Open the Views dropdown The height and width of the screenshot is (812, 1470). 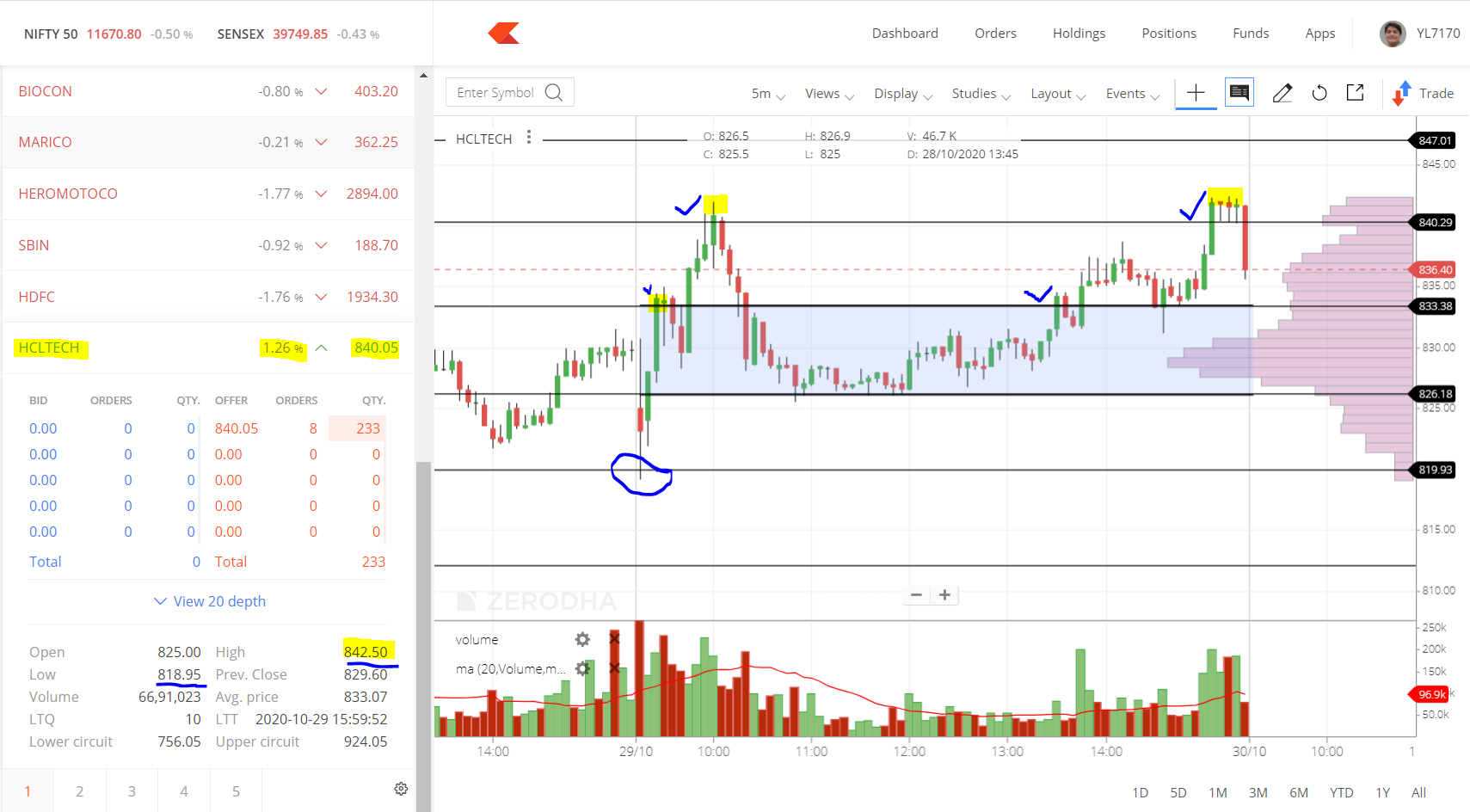829,94
